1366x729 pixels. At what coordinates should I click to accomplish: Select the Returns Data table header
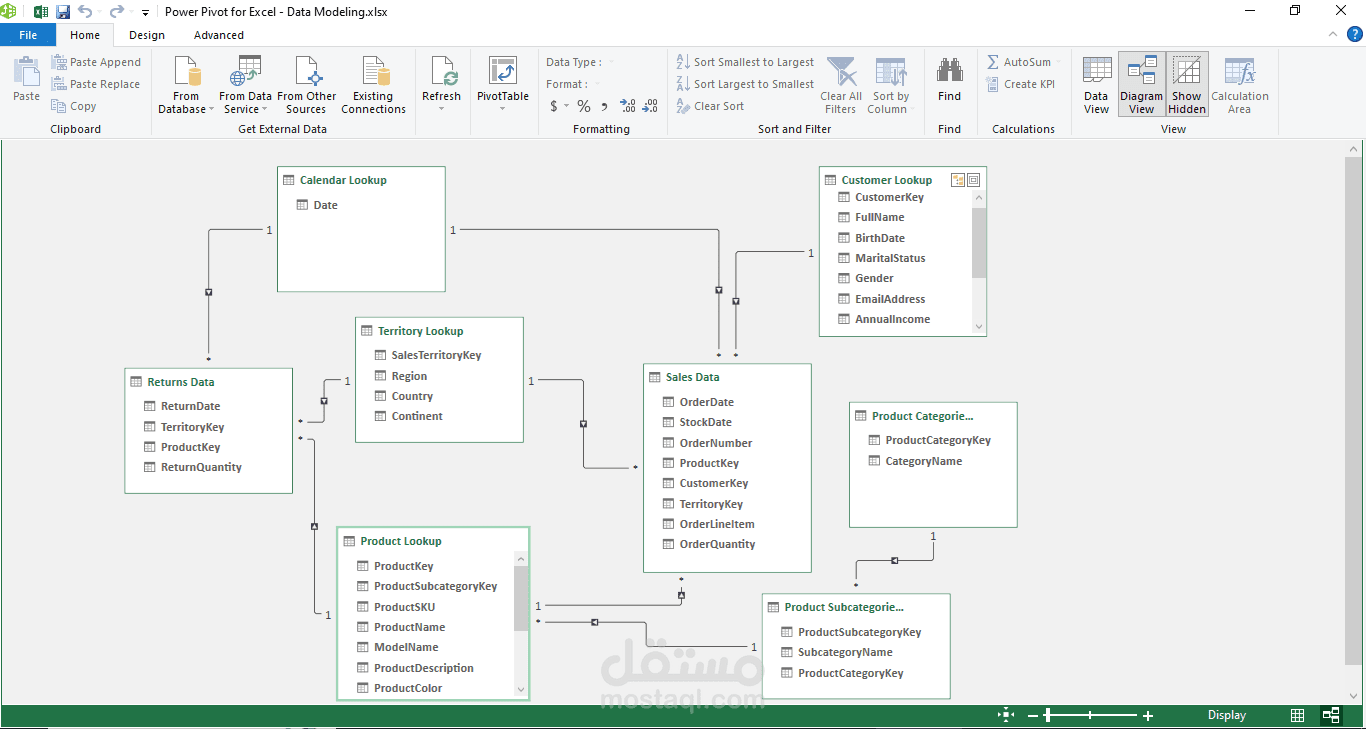coord(208,382)
